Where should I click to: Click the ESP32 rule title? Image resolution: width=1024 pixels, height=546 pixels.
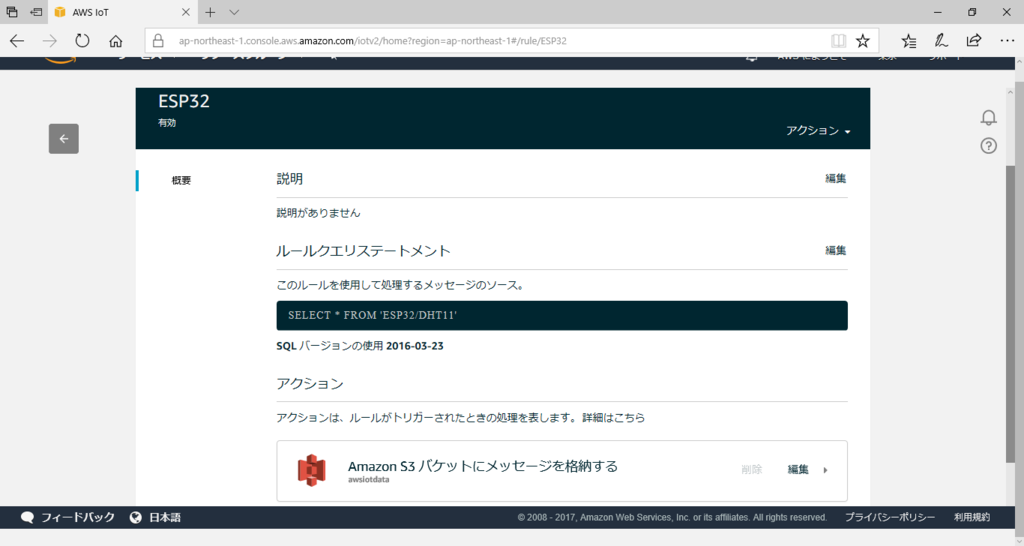[x=184, y=101]
